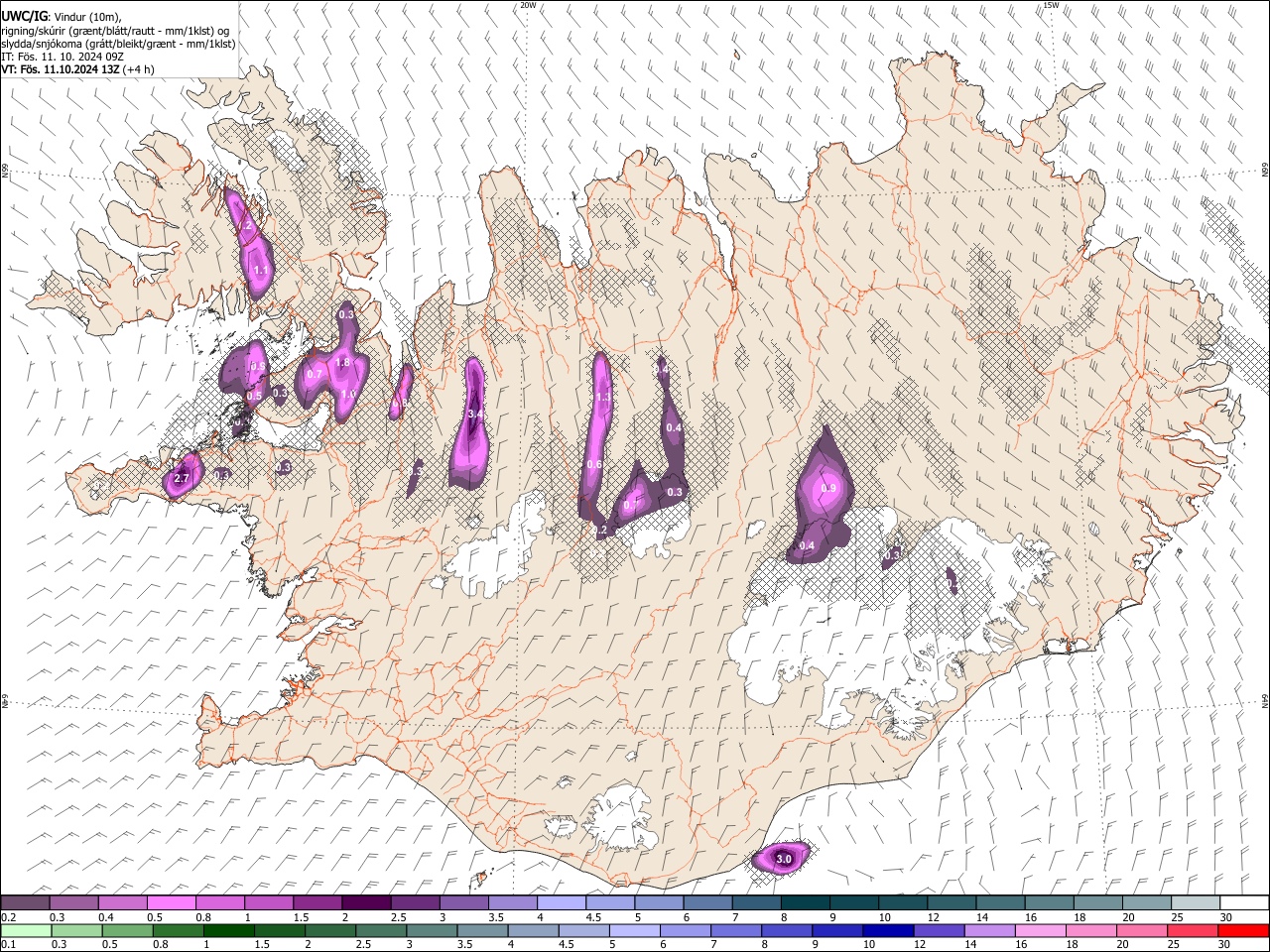The image size is (1270, 952).
Task: Click the "1.0" precipitation value label
Action: pyautogui.click(x=348, y=394)
